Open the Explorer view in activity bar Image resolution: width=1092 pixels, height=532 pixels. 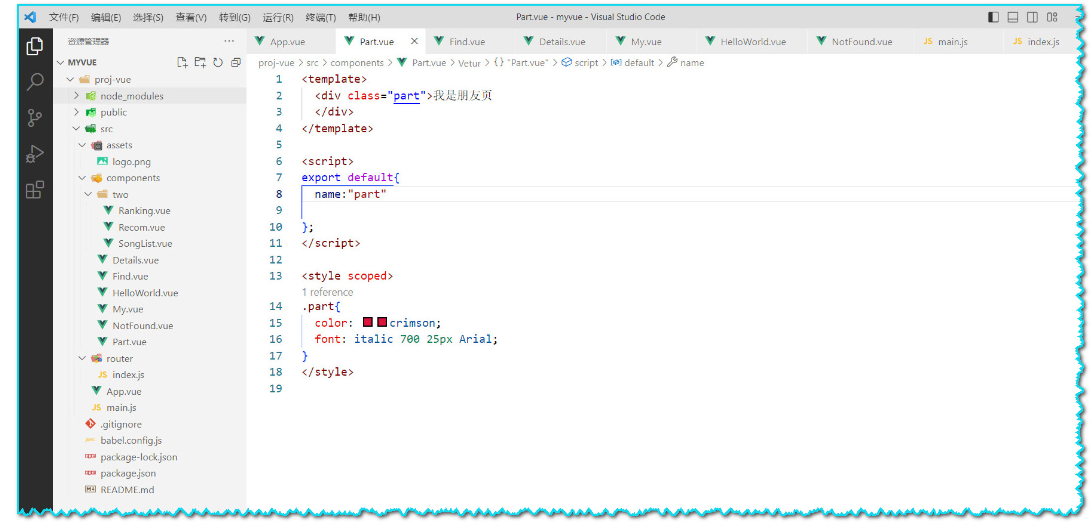34,47
